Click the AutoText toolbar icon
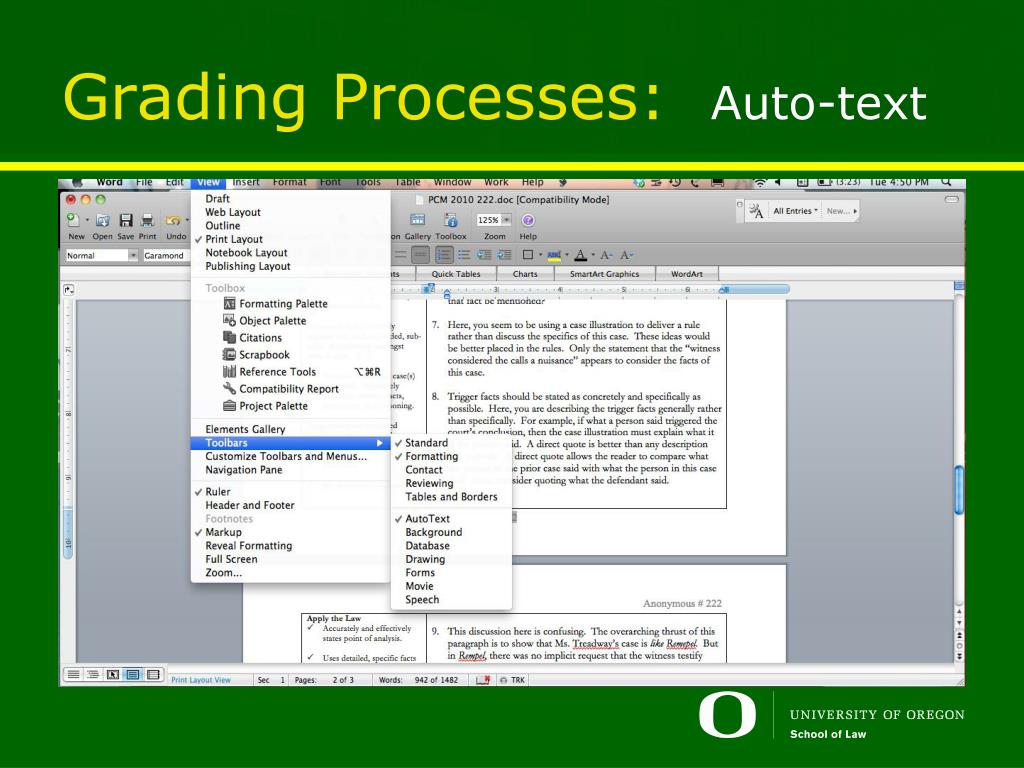The image size is (1024, 768). point(756,211)
